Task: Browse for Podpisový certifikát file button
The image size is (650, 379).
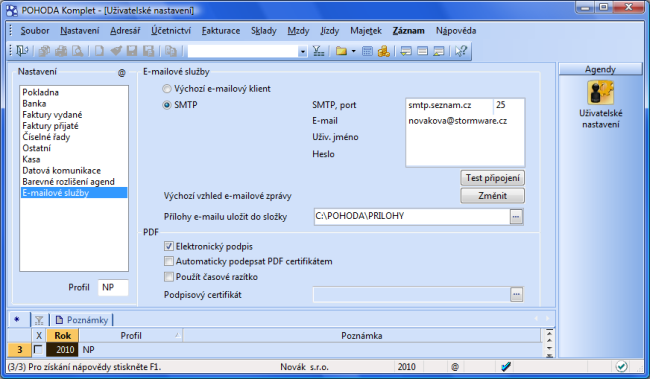Action: pos(516,294)
